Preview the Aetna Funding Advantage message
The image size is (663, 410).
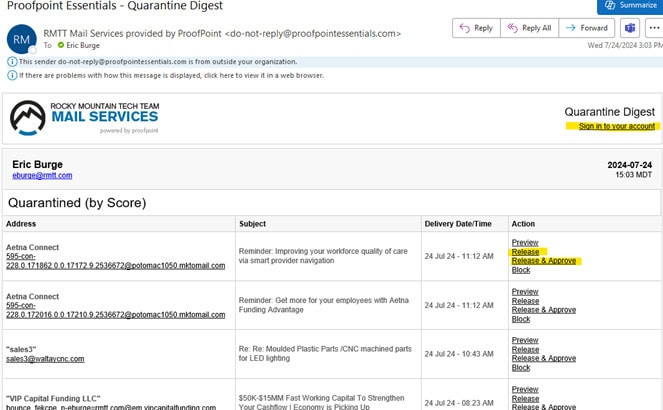click(525, 292)
